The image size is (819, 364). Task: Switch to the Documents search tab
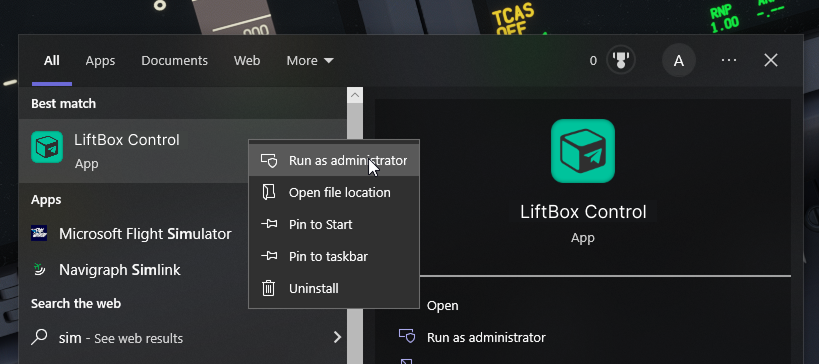tap(174, 61)
